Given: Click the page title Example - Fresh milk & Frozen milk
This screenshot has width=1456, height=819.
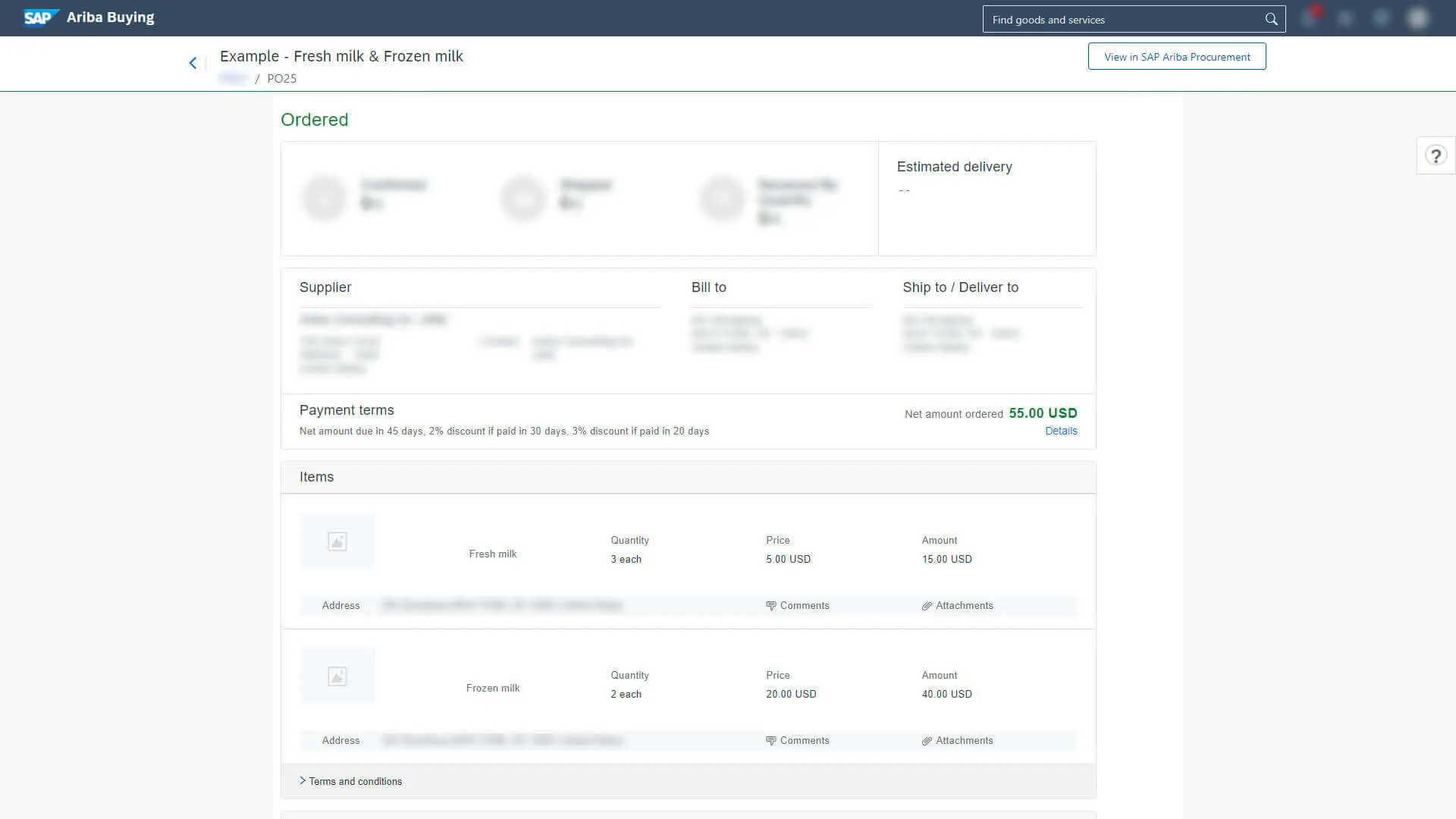Looking at the screenshot, I should (341, 56).
